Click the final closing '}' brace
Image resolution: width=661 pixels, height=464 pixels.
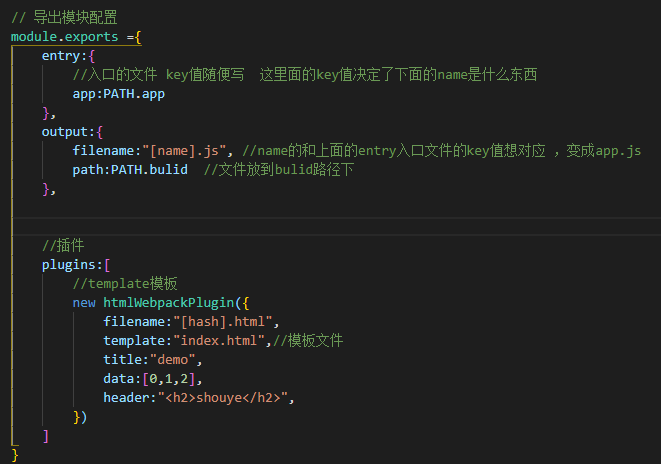pyautogui.click(x=15, y=455)
